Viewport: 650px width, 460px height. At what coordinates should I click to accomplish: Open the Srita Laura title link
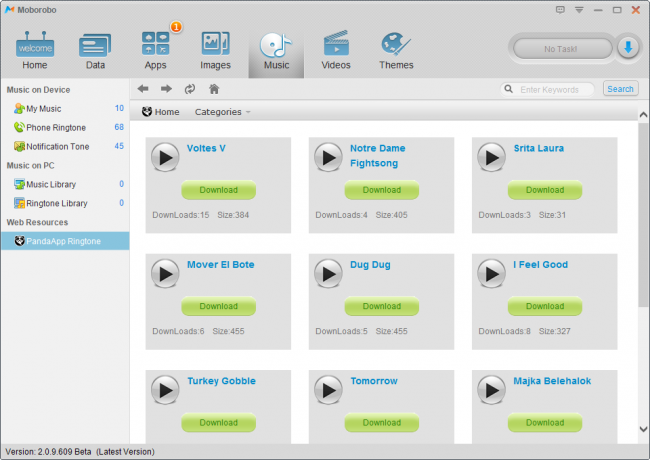tap(538, 148)
